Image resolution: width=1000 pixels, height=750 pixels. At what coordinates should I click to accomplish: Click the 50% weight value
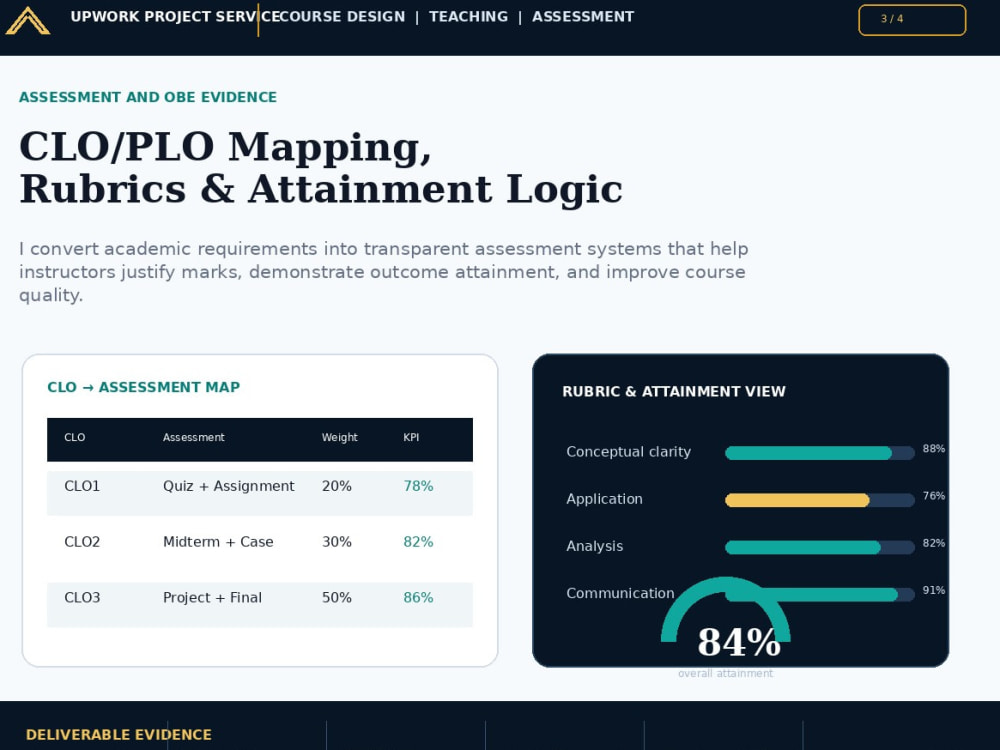tap(337, 598)
